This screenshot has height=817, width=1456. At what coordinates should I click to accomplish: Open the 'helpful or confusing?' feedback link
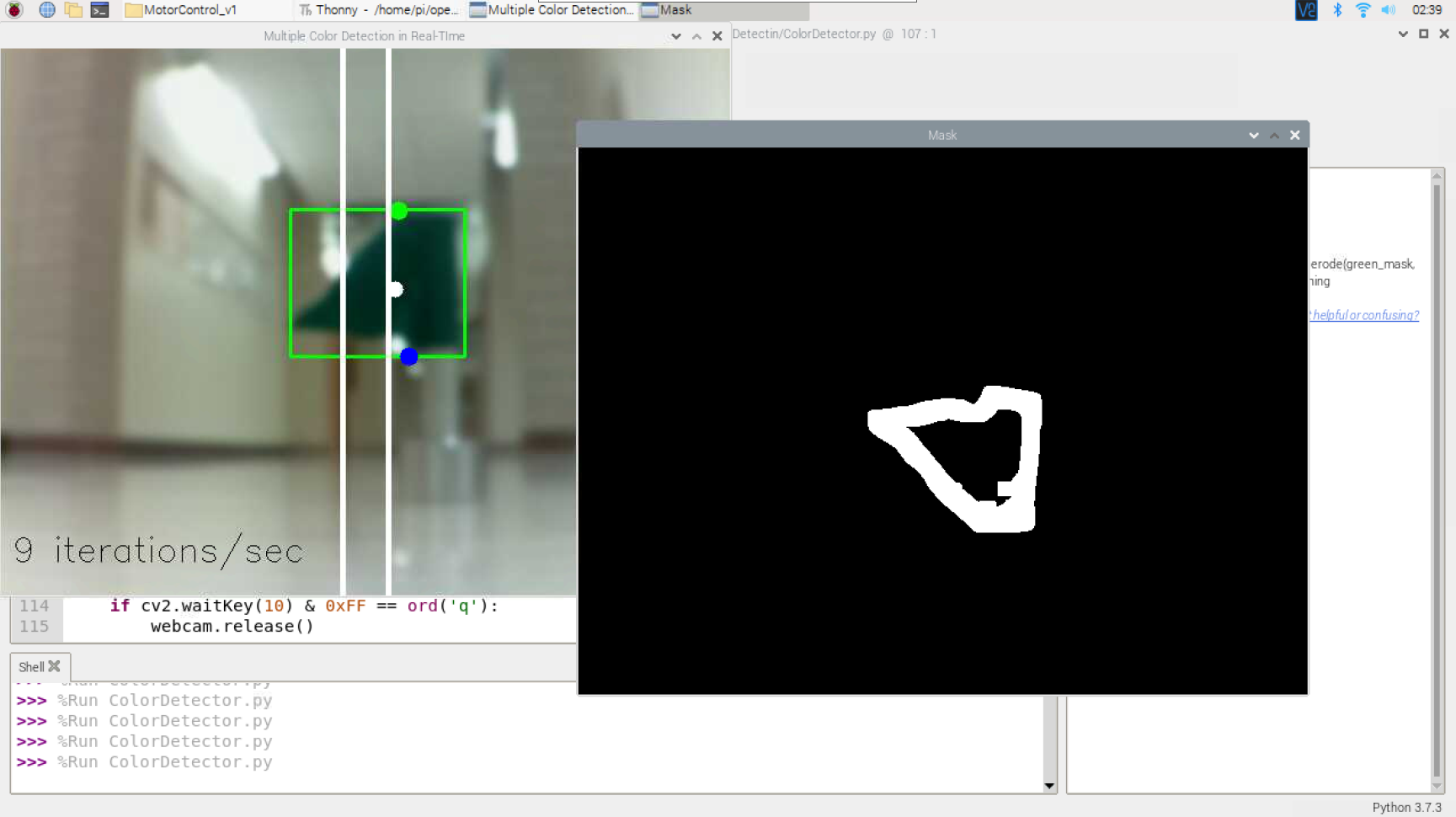point(1364,315)
